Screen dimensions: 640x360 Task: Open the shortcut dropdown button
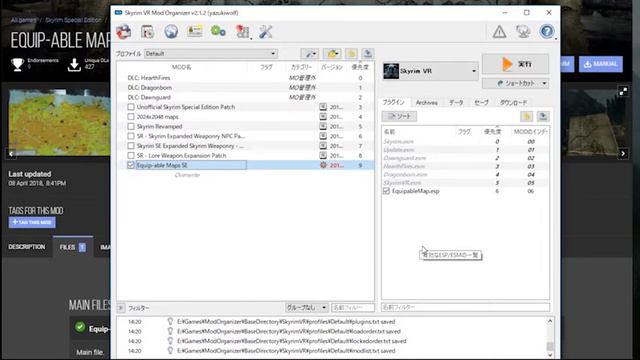coord(516,83)
